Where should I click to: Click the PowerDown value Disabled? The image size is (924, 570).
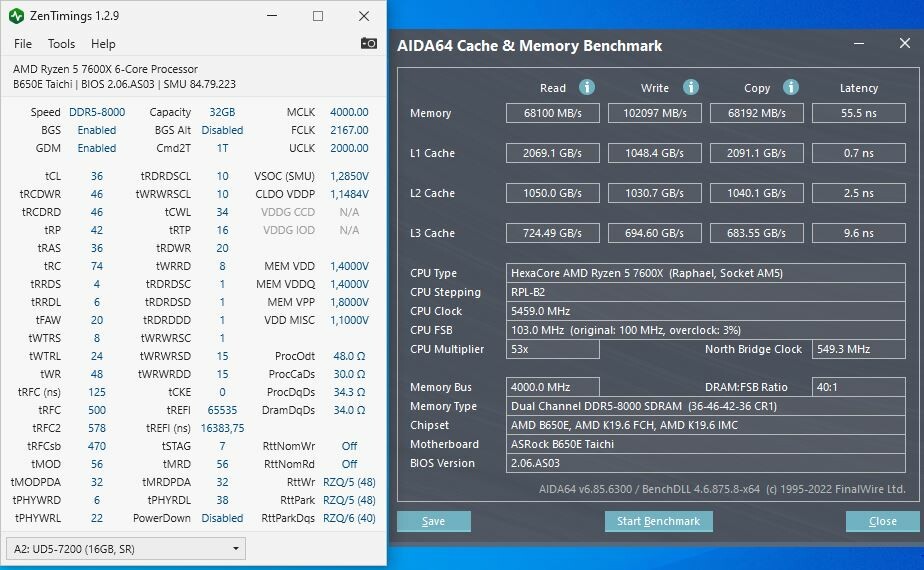[x=222, y=518]
